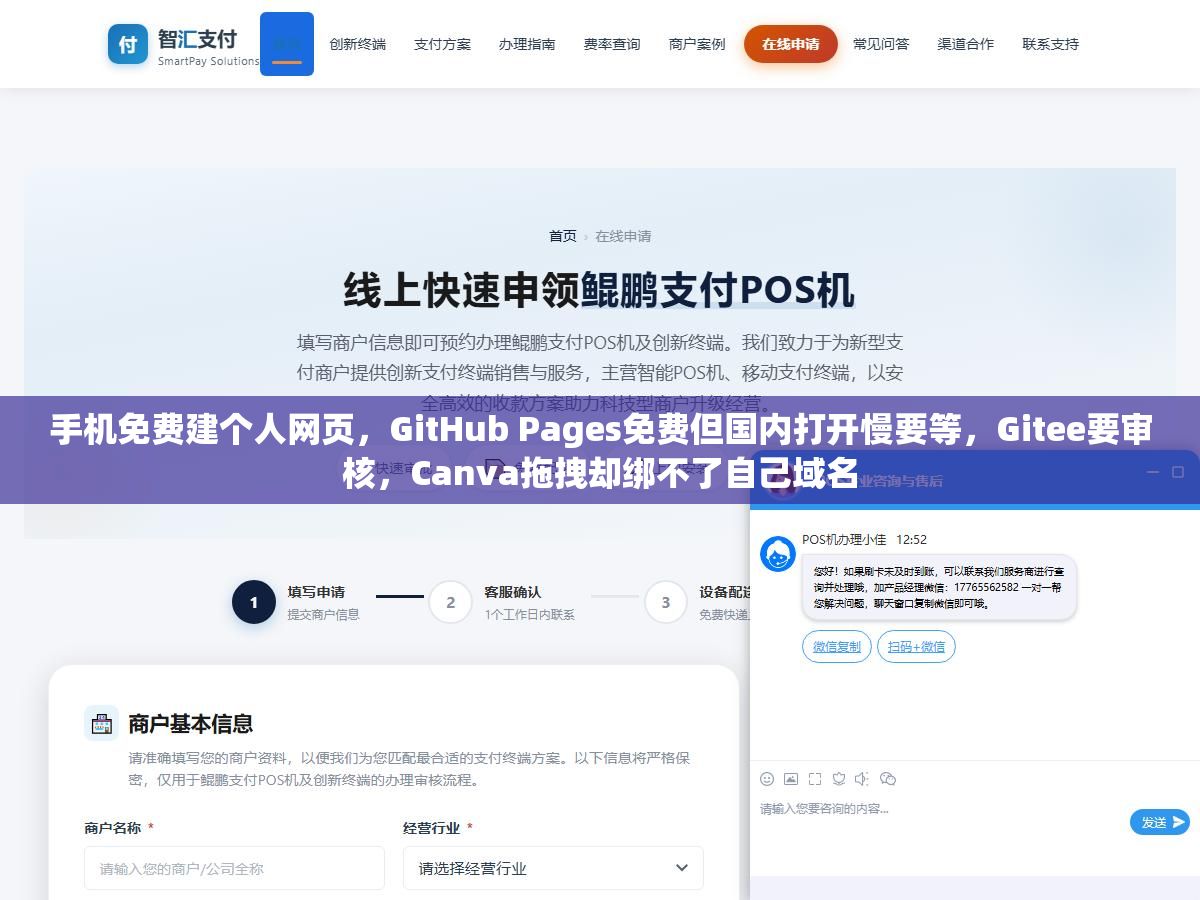Image resolution: width=1200 pixels, height=900 pixels.
Task: Click the 智汇支付 SmartPay logo icon
Action: point(128,44)
